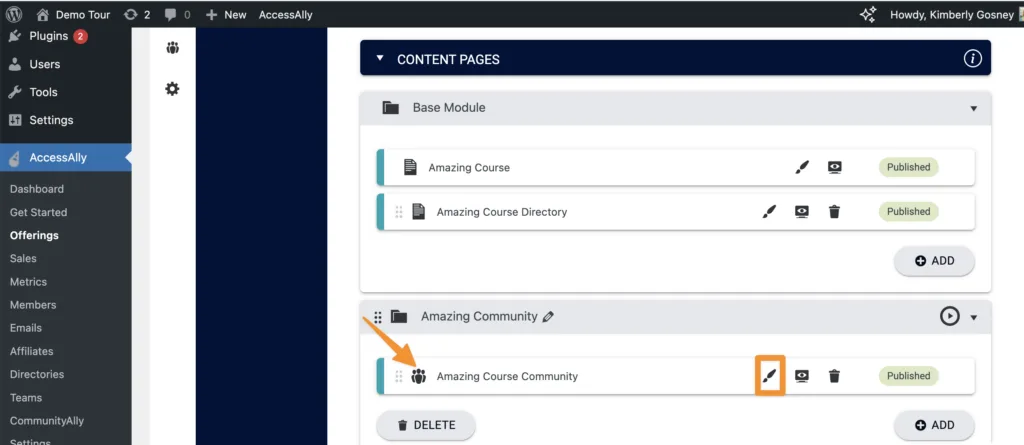Go to AccessAlly Dashboard

pos(37,189)
